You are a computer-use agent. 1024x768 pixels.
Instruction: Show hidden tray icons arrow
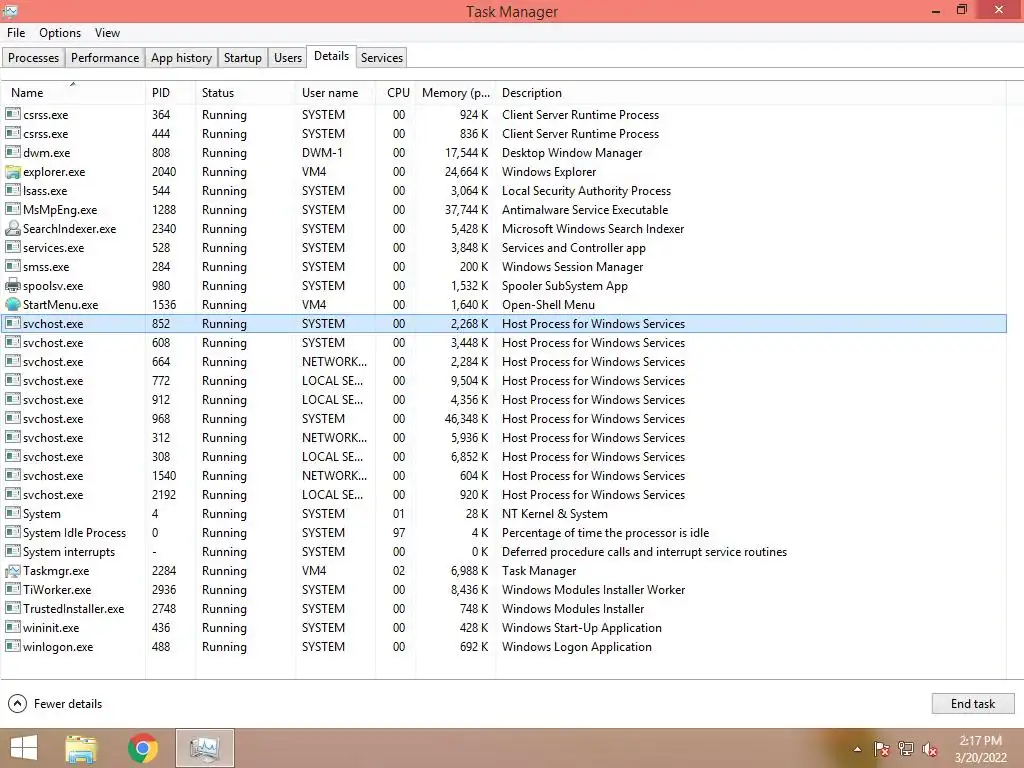tap(857, 749)
